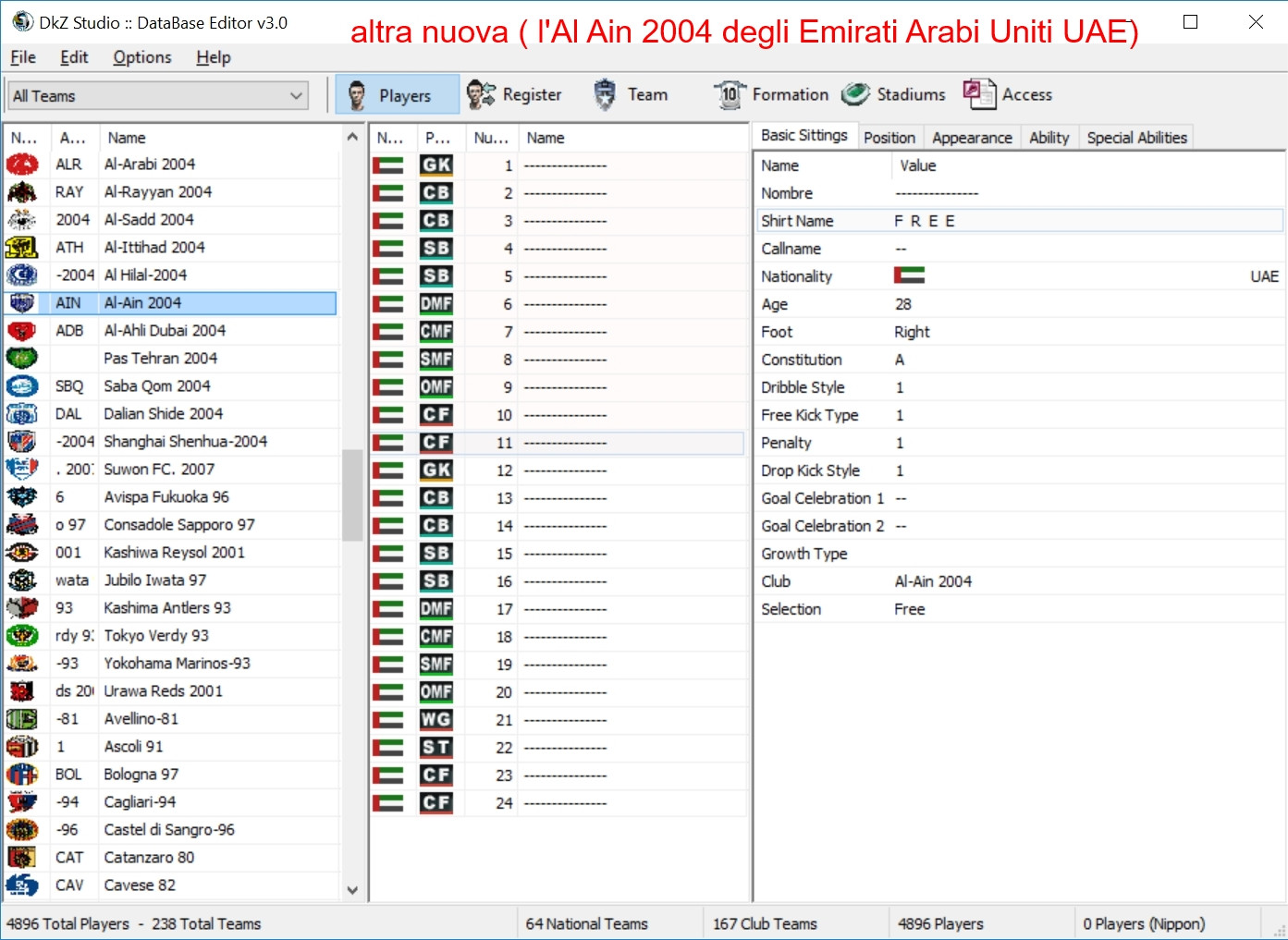Click the team list scroll-up arrow
Screen dimensions: 1288x940
point(352,137)
